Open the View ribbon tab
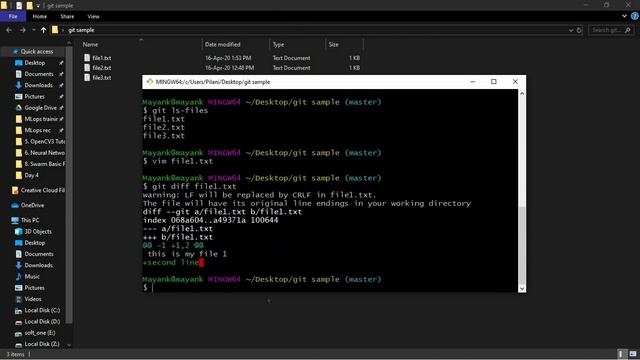 click(x=93, y=16)
